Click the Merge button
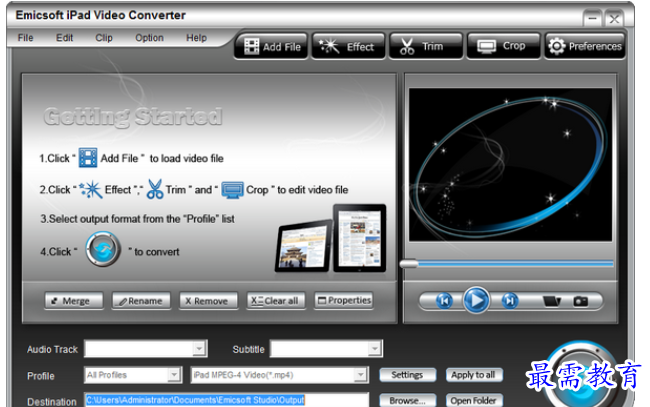Screen dimensions: 650x407 tap(74, 300)
